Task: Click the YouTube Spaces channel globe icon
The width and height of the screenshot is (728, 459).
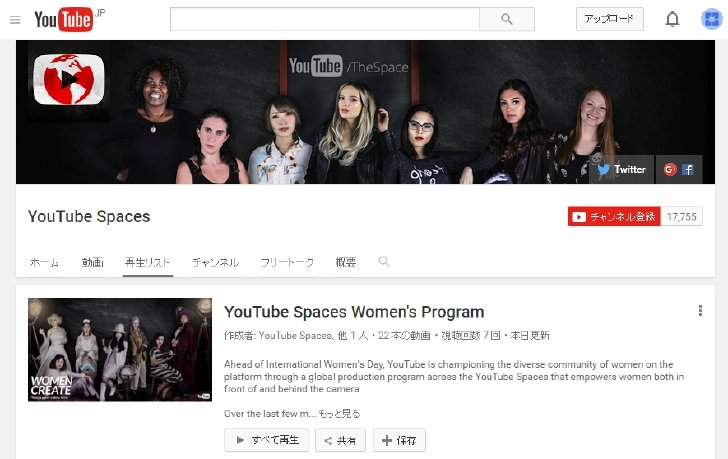Action: 69,79
